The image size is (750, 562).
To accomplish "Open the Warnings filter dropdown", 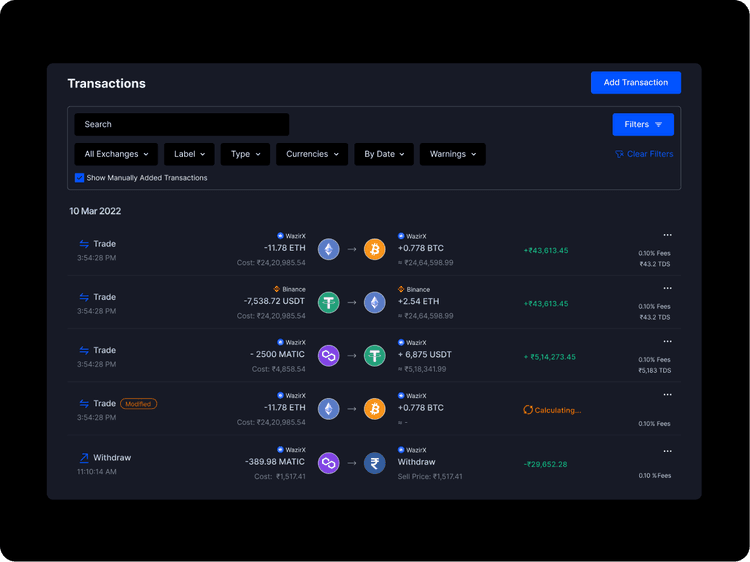I will point(452,154).
